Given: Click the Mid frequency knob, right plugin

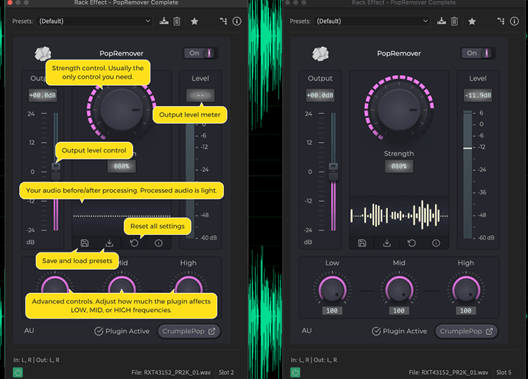Looking at the screenshot, I should 399,289.
